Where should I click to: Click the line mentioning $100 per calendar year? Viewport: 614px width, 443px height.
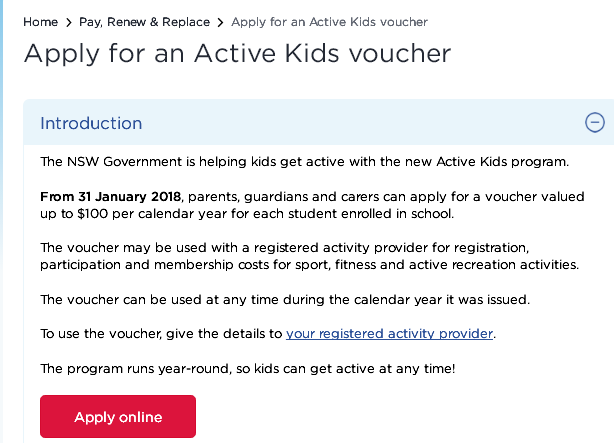tap(247, 214)
